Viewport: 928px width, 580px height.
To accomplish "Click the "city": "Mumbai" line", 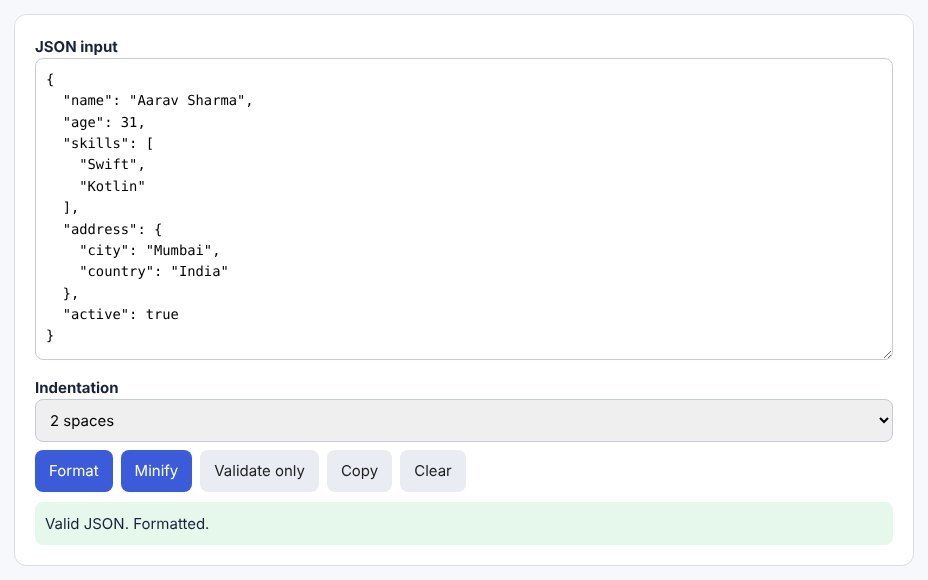I will click(x=150, y=250).
